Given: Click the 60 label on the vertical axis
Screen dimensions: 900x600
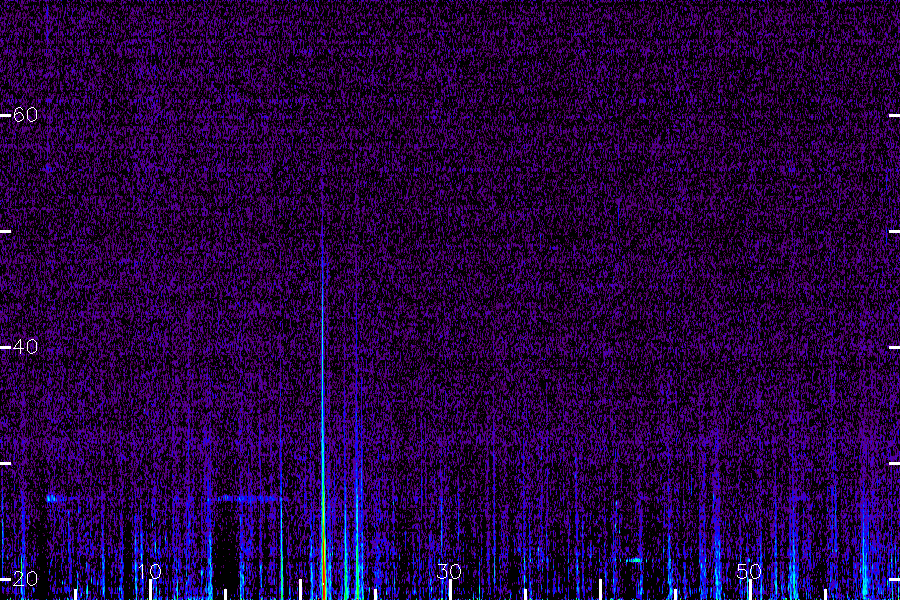Looking at the screenshot, I should (x=25, y=115).
